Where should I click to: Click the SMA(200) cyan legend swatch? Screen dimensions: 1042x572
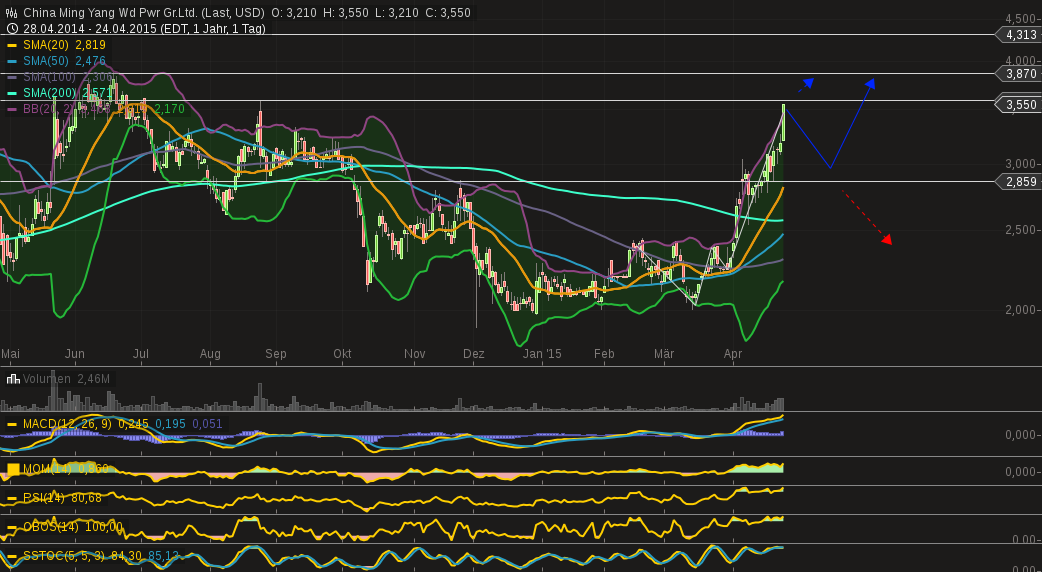tap(12, 93)
